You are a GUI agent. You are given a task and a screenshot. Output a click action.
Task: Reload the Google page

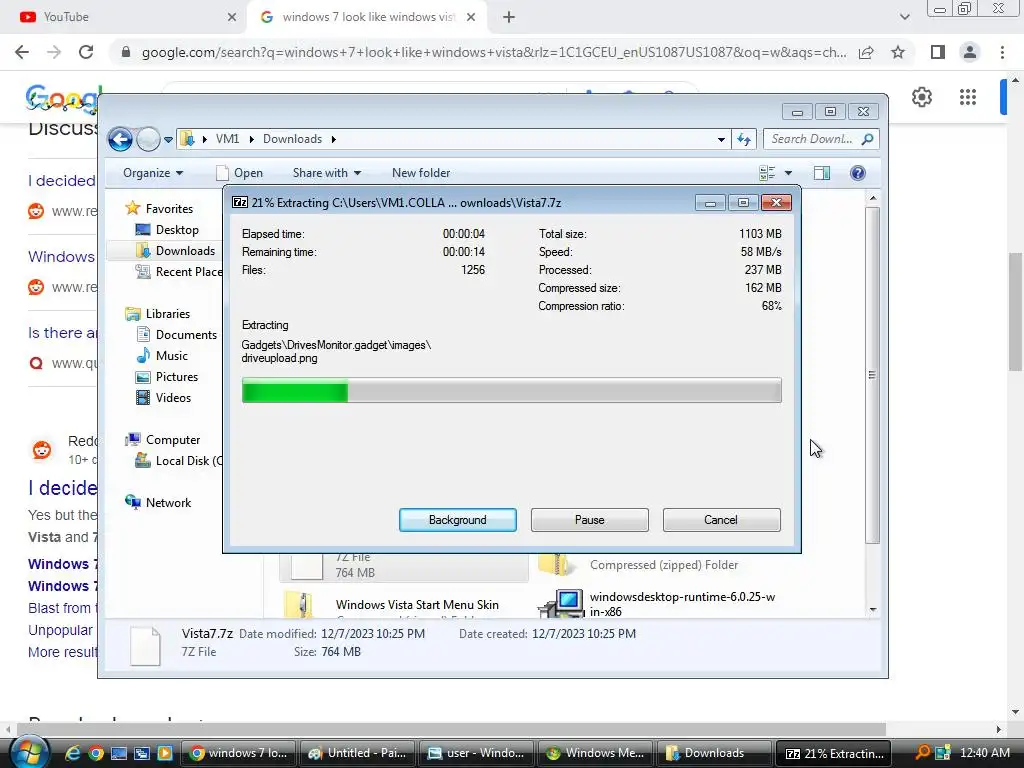tap(86, 52)
